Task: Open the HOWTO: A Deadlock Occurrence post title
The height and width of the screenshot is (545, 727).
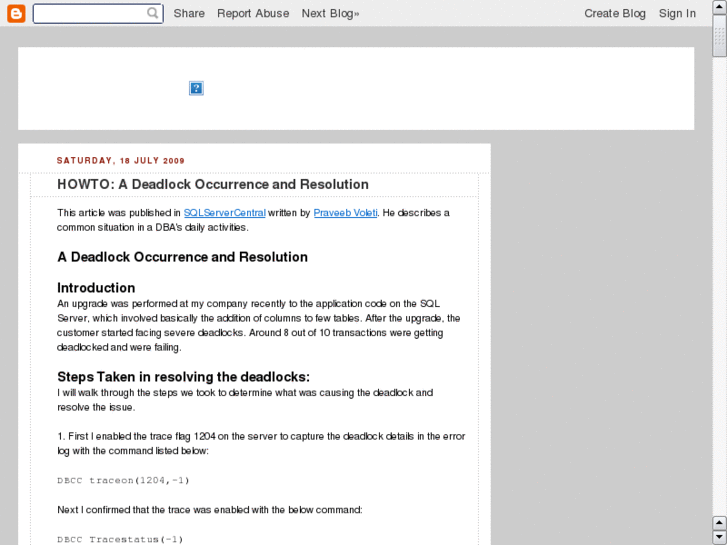Action: [x=213, y=184]
